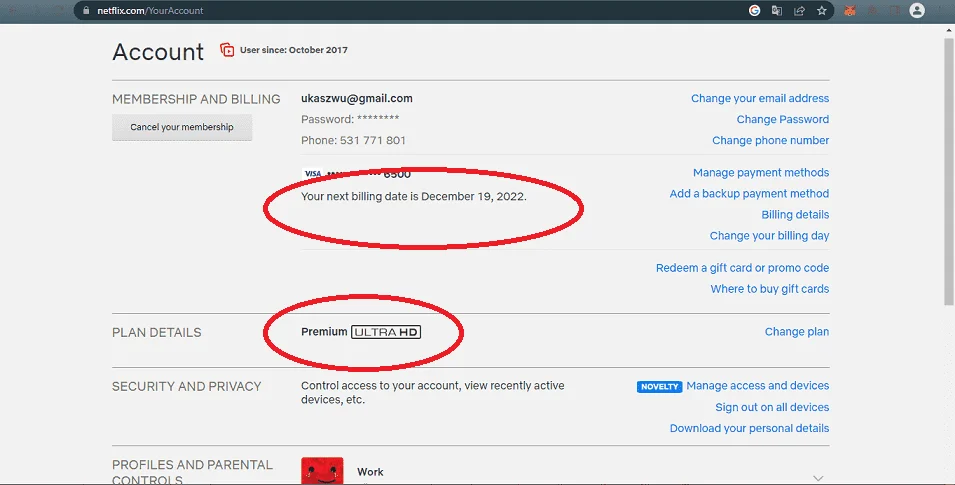Screen dimensions: 955x485
Task: Click the Change plan link
Action: [x=797, y=331]
